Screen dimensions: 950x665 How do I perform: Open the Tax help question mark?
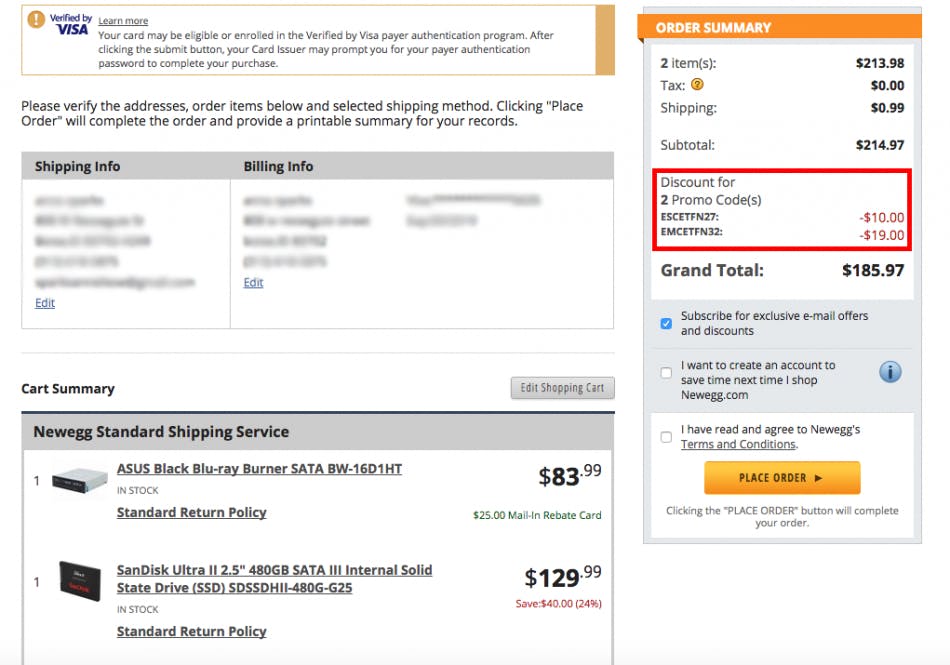[698, 85]
